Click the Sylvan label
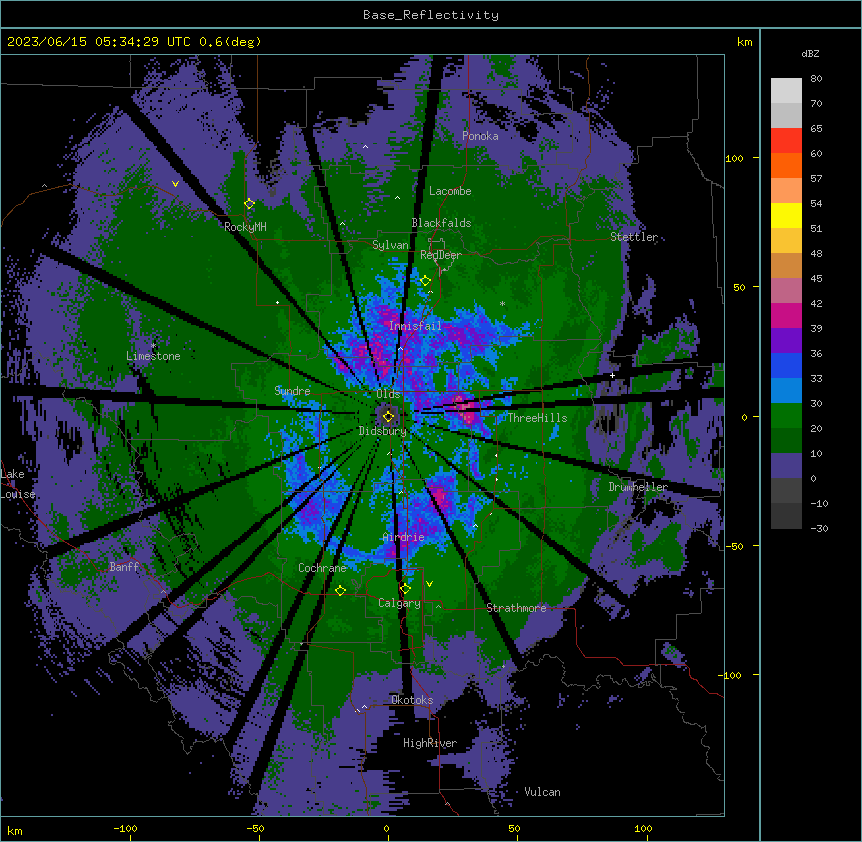Screen dimensions: 862x842 point(390,245)
